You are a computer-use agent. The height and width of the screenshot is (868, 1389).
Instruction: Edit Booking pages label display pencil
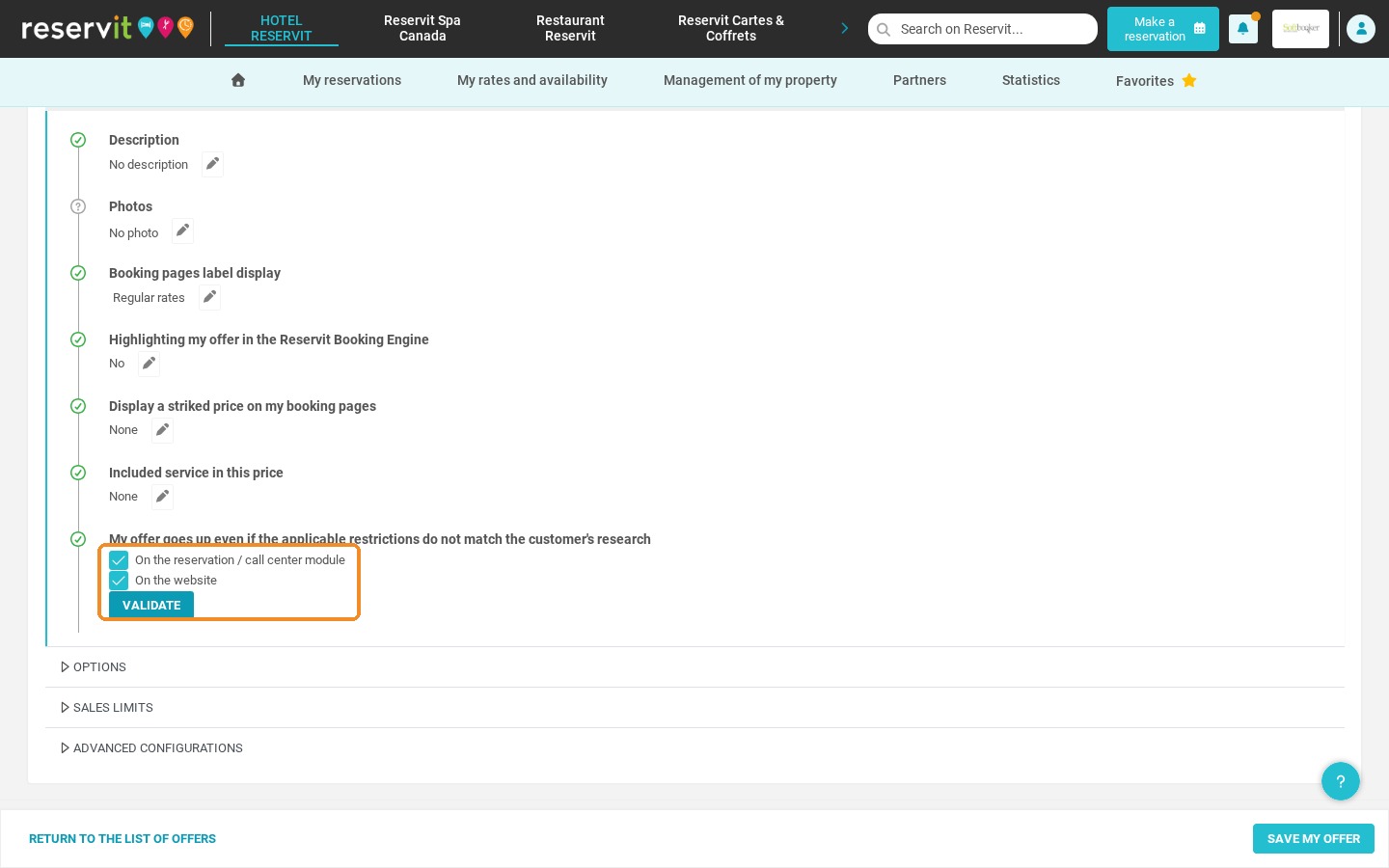click(x=209, y=297)
